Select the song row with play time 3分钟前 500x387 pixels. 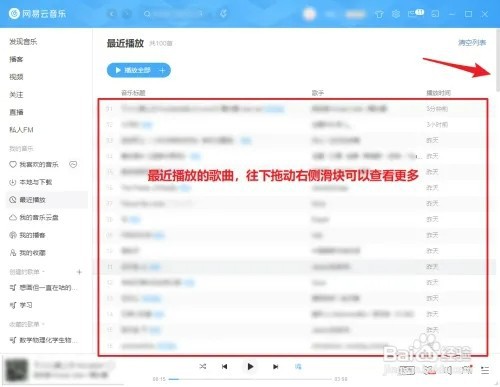click(x=295, y=109)
